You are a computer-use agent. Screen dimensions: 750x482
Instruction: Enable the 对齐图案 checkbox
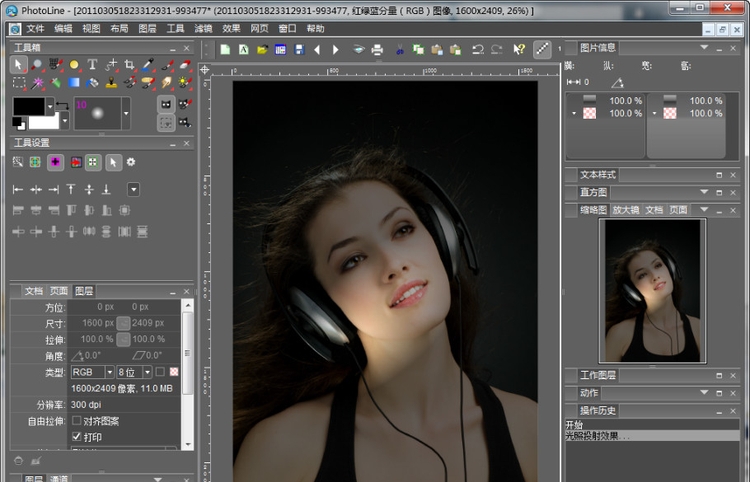pyautogui.click(x=77, y=421)
